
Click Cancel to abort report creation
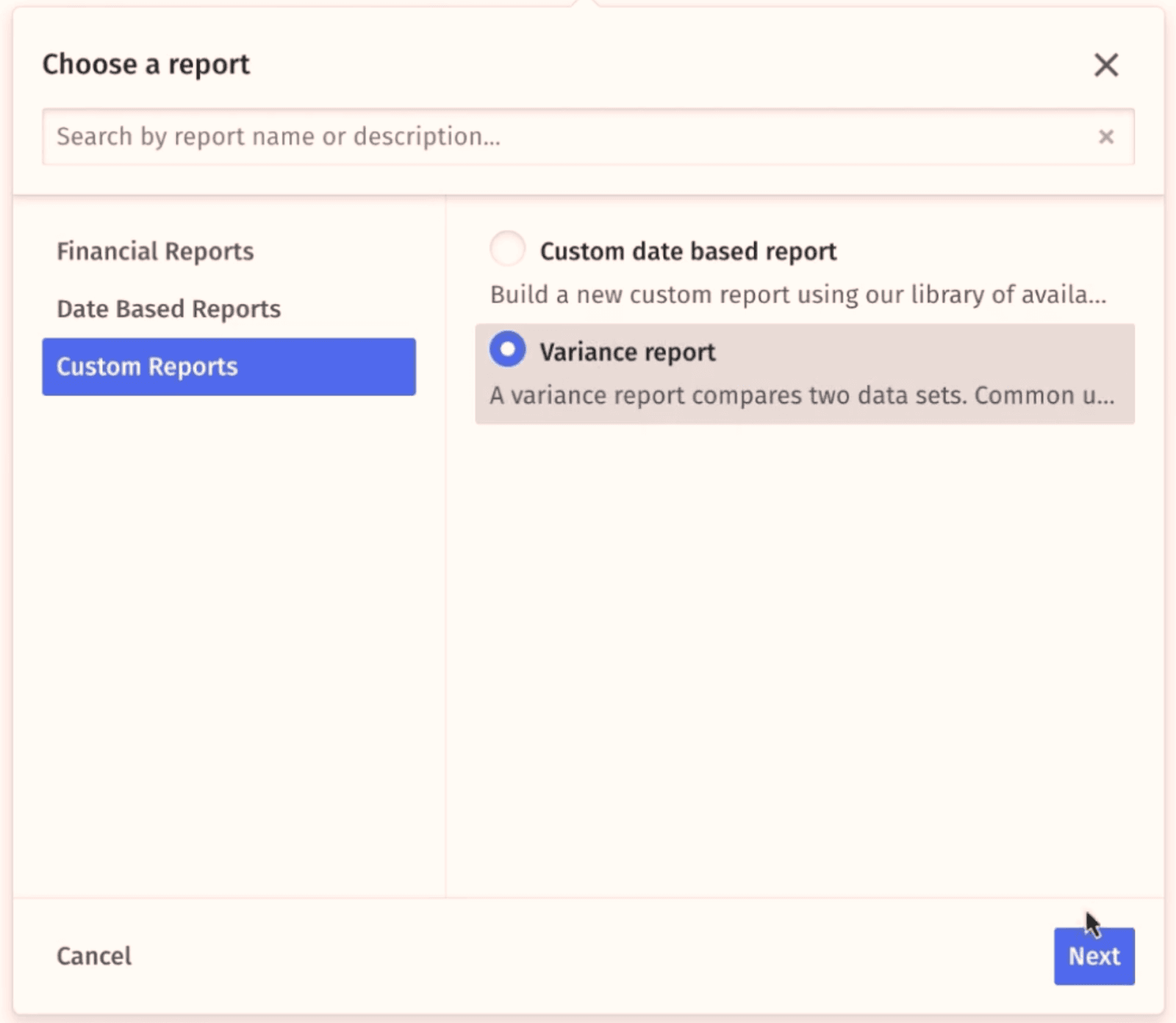[93, 956]
